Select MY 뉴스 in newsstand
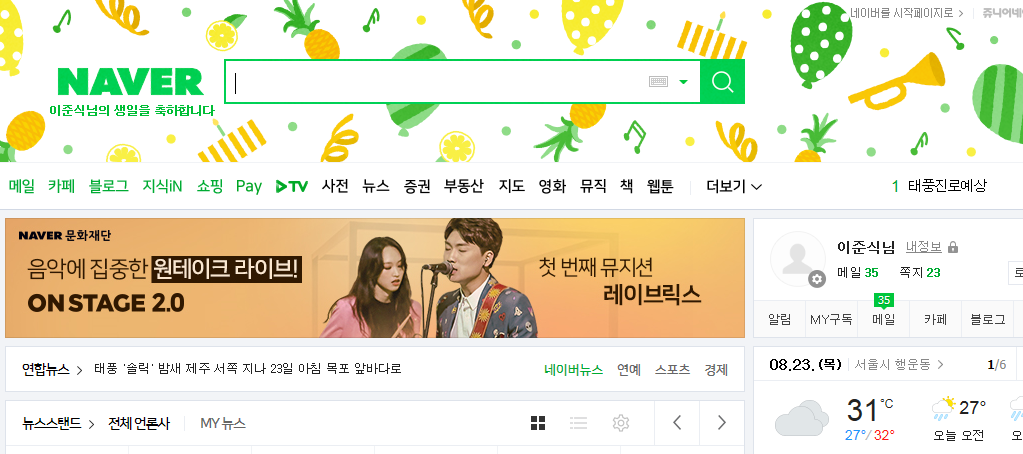The height and width of the screenshot is (454, 1023). 223,423
